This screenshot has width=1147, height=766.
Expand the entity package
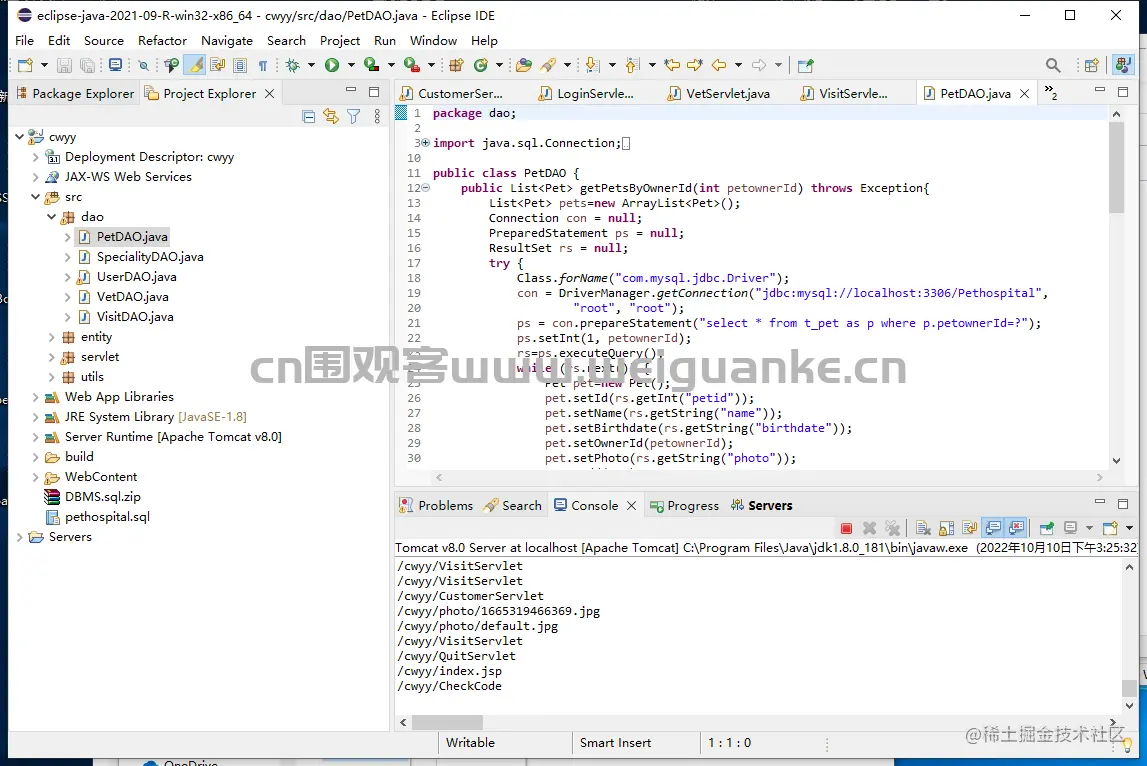click(x=51, y=337)
